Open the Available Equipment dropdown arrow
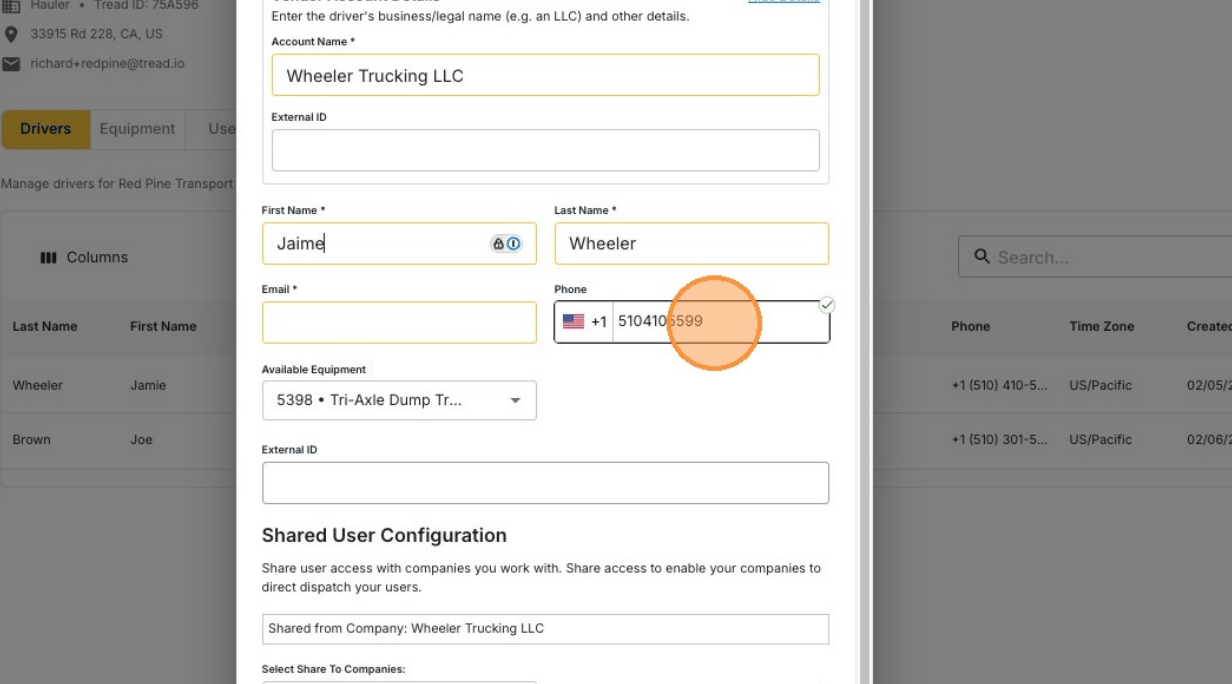Image resolution: width=1232 pixels, height=684 pixels. coord(515,401)
